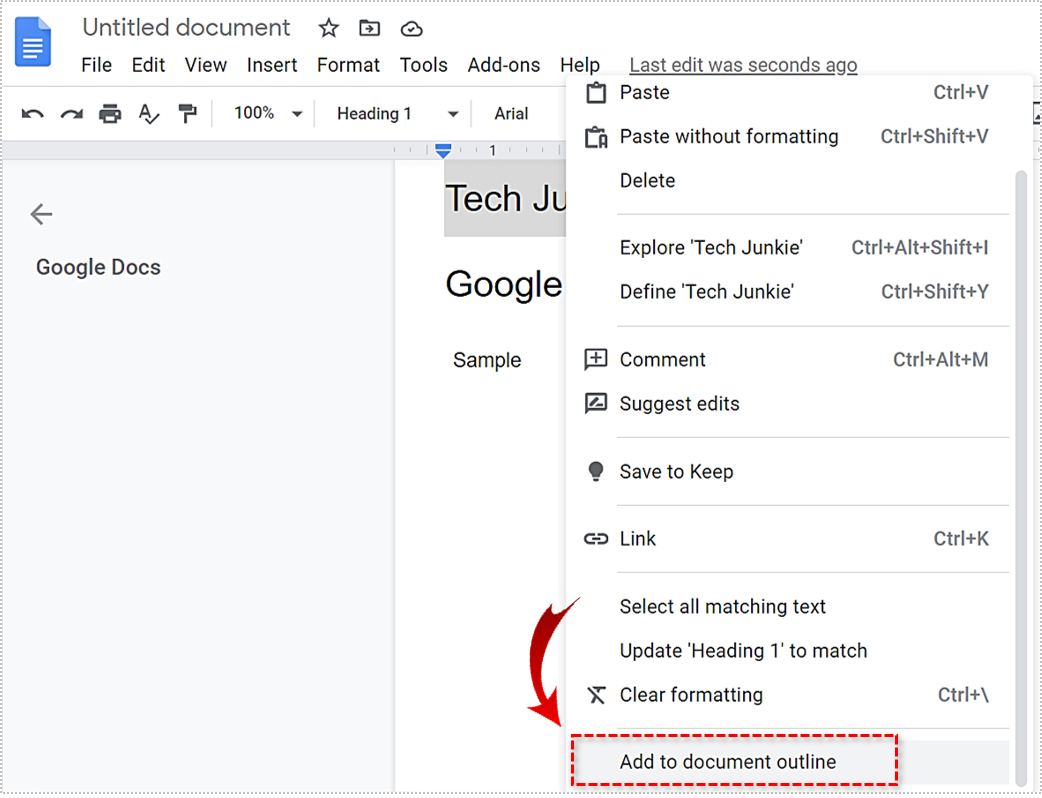Click the back arrow in the outline panel

[40, 214]
